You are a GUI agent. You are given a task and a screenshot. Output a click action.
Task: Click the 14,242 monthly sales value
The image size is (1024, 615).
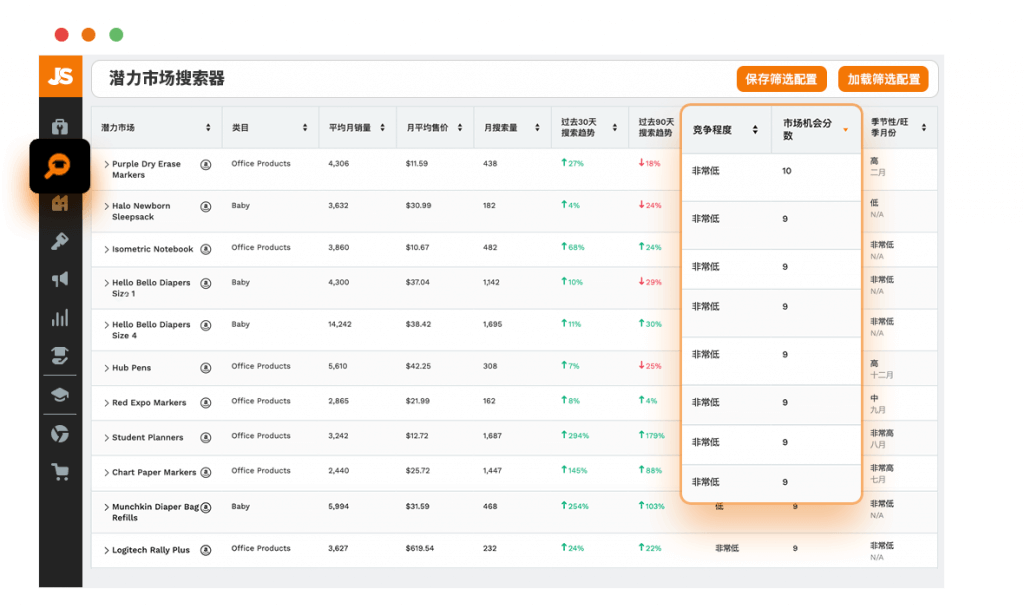click(x=340, y=324)
